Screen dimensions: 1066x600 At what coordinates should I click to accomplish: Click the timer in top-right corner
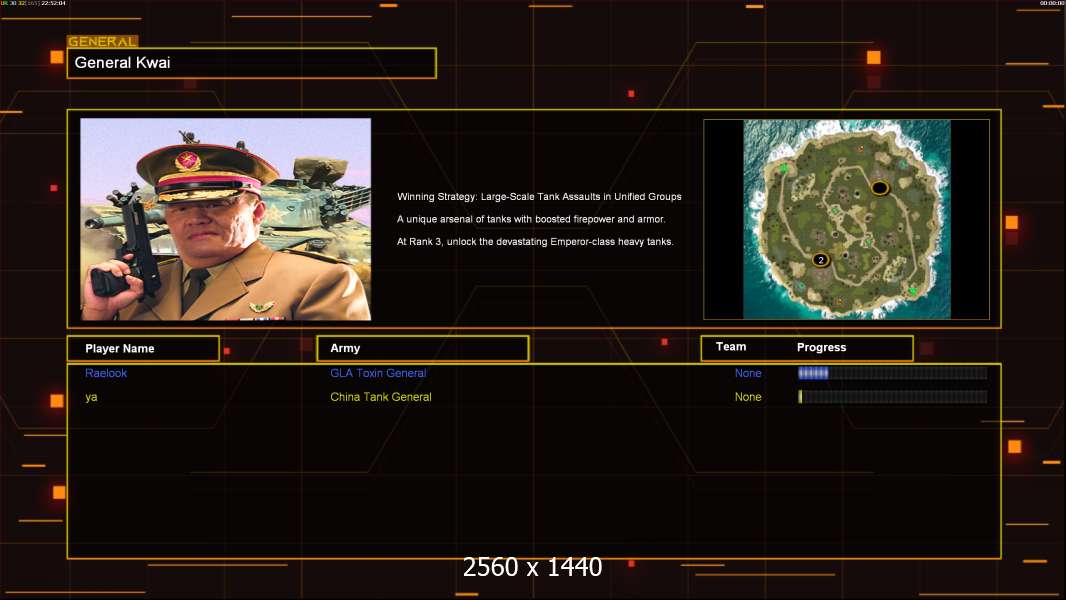click(x=1050, y=4)
